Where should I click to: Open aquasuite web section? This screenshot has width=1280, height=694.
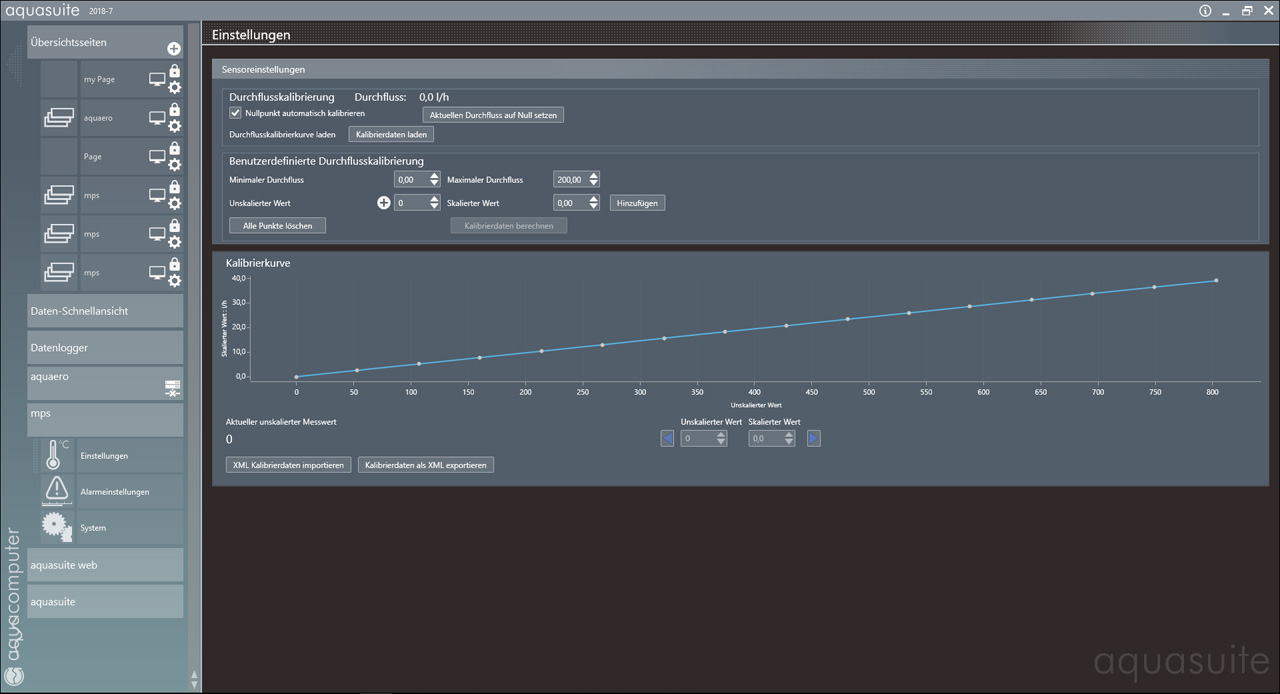[x=105, y=565]
